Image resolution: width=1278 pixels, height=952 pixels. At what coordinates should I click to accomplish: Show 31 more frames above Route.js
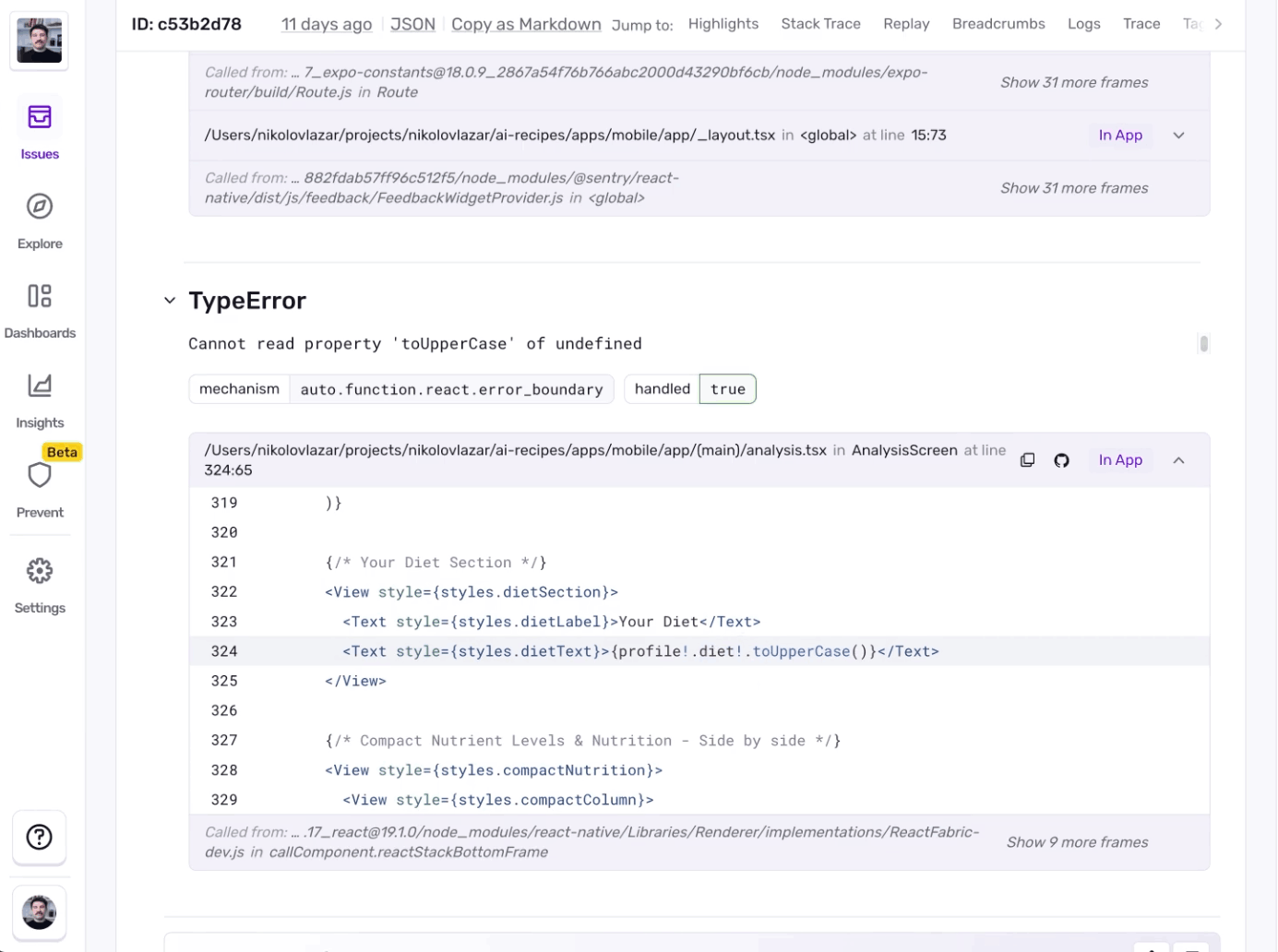pos(1074,81)
